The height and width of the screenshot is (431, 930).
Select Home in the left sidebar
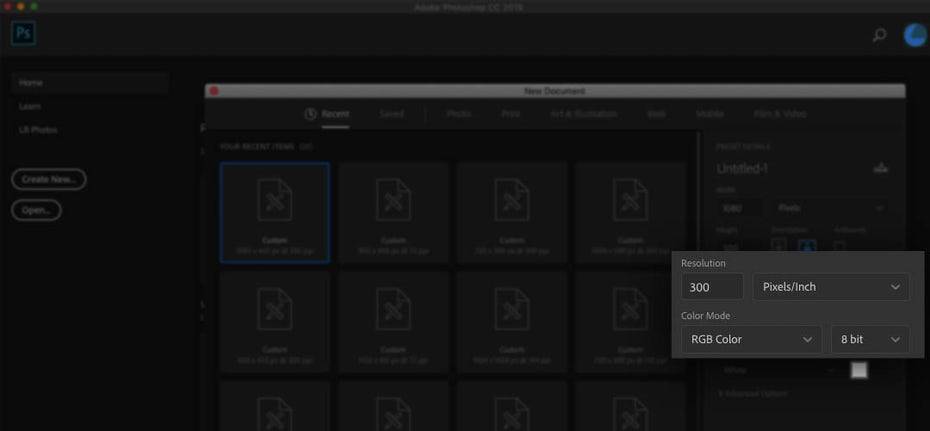[x=90, y=83]
